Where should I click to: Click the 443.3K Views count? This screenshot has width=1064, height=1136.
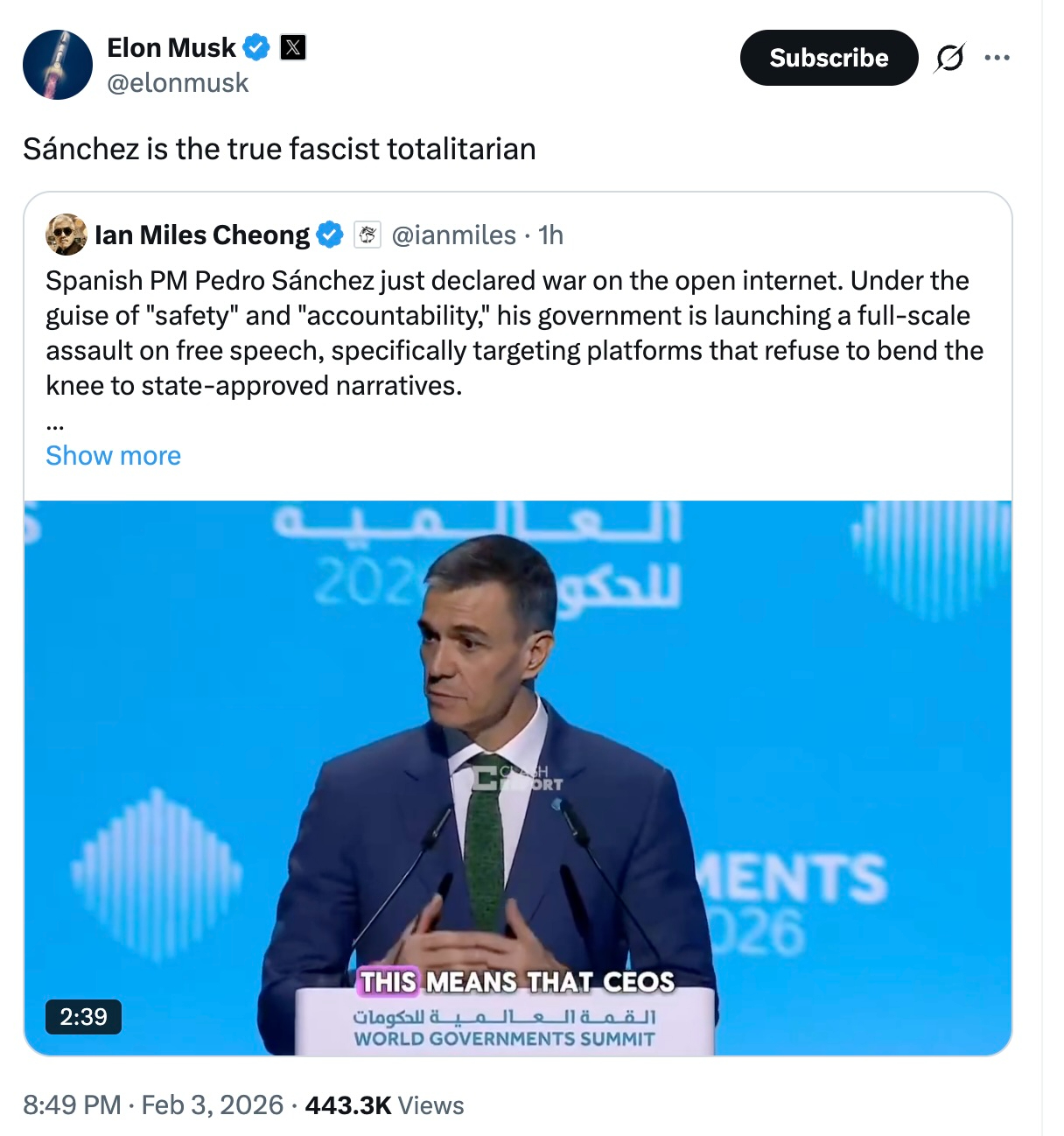click(384, 1104)
